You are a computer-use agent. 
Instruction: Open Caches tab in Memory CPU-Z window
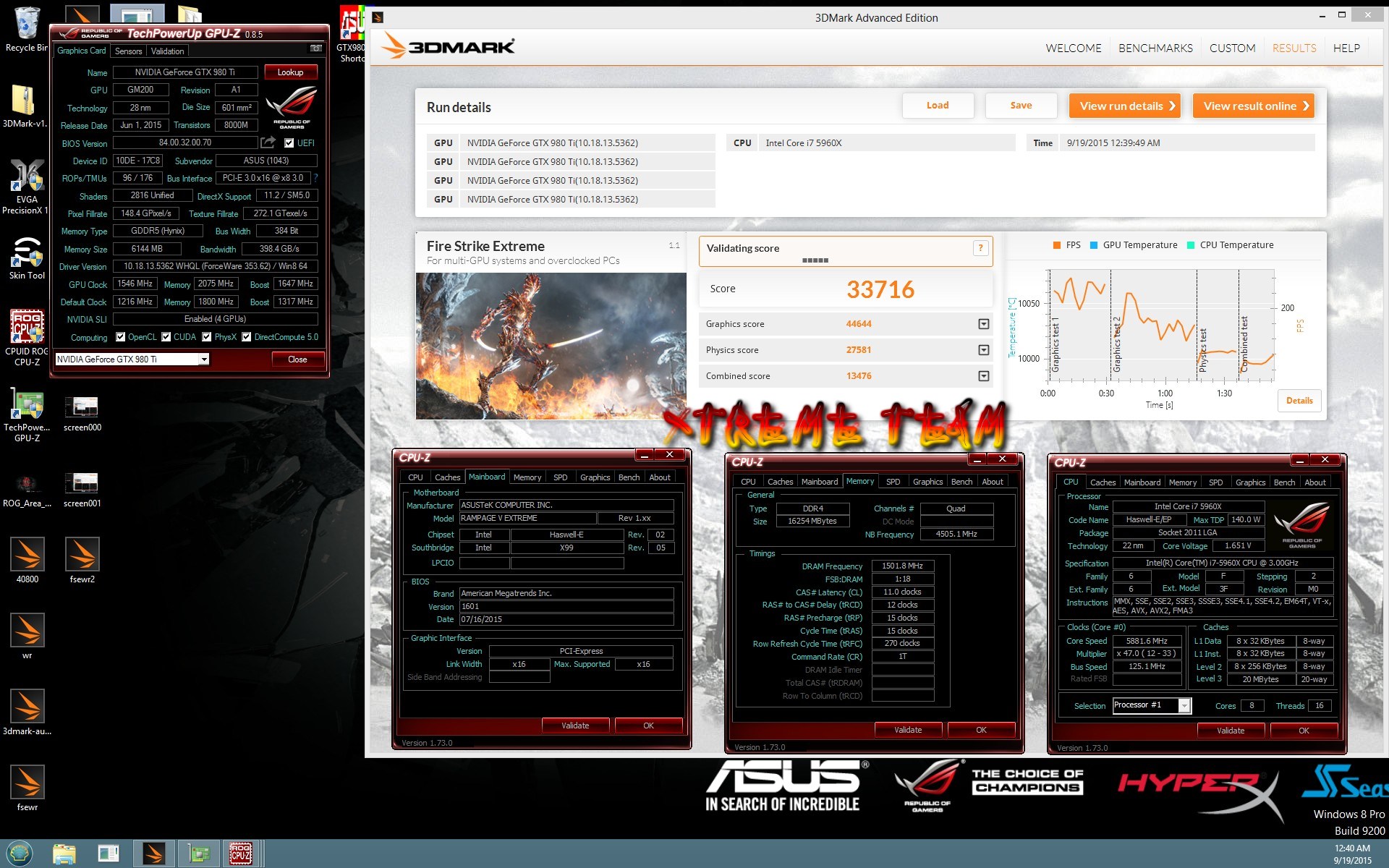tap(780, 482)
